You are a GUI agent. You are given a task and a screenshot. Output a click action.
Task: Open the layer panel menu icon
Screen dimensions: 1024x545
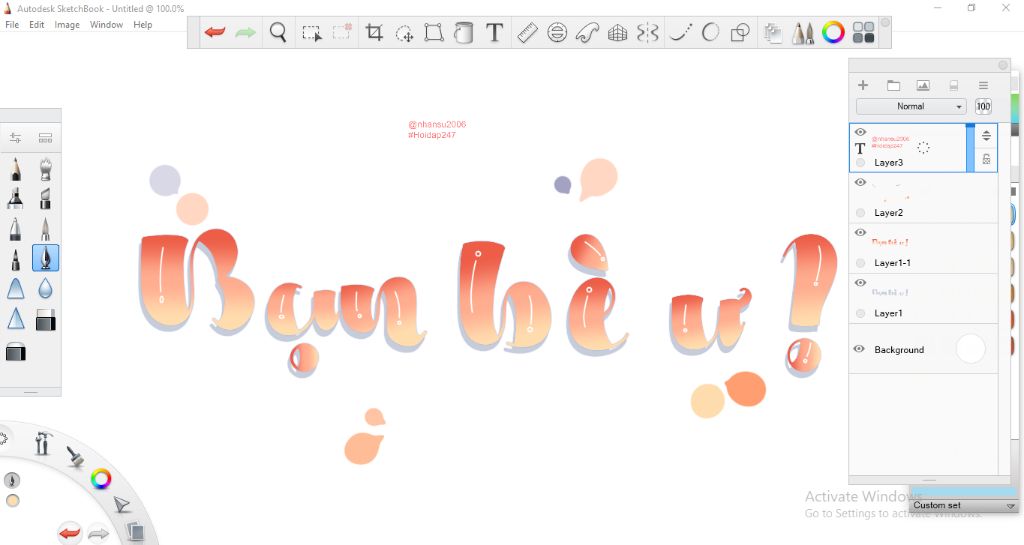[983, 86]
